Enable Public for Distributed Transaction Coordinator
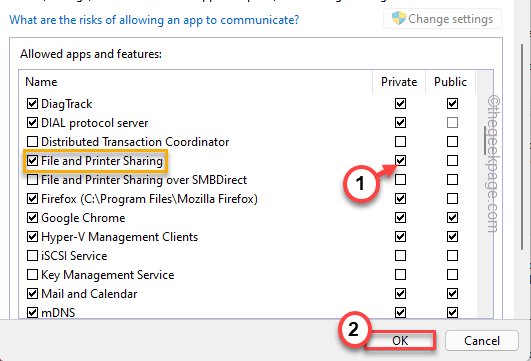The height and width of the screenshot is (361, 531). click(x=452, y=142)
